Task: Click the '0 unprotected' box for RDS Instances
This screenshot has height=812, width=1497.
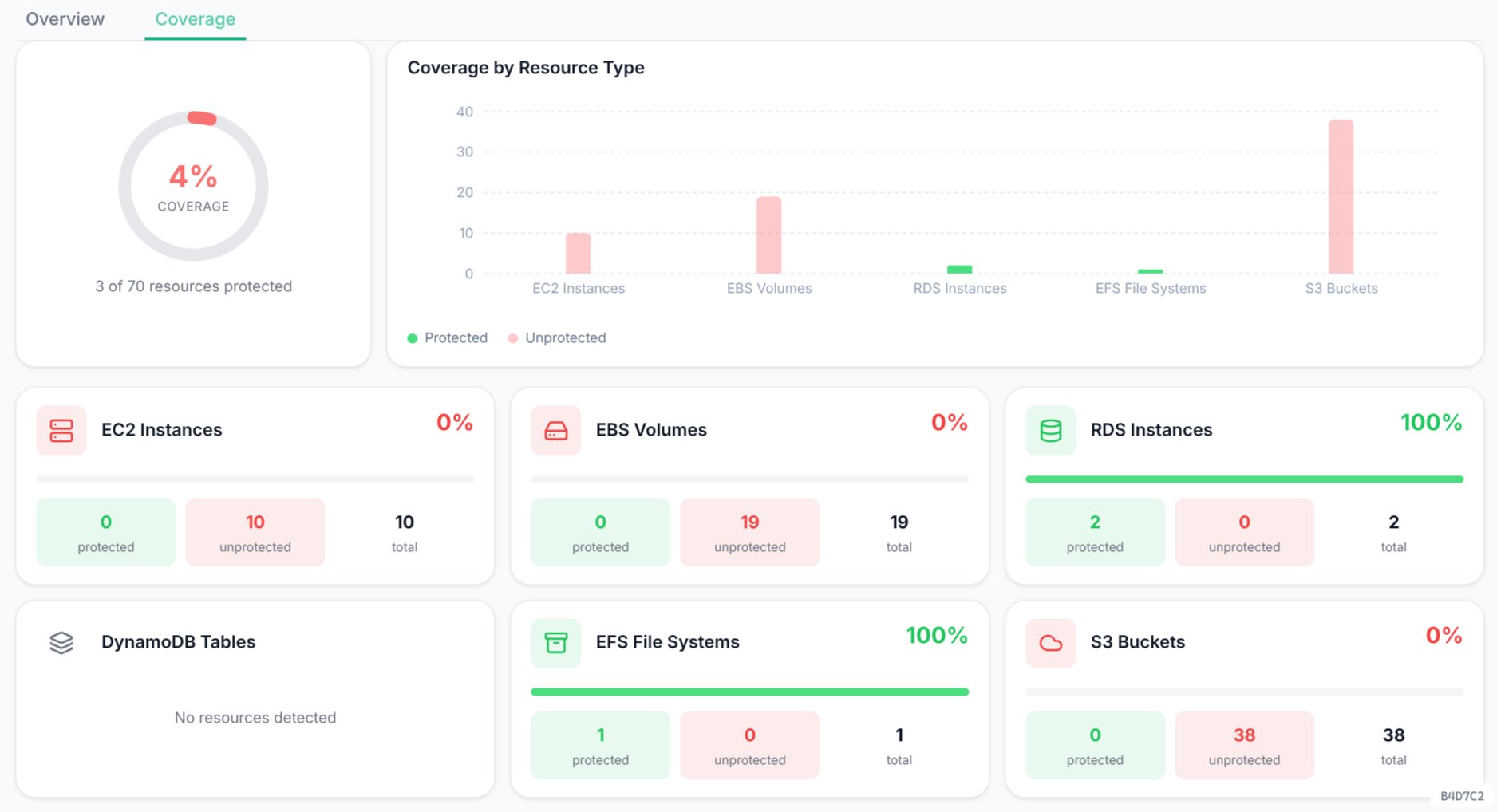Action: [x=1245, y=533]
